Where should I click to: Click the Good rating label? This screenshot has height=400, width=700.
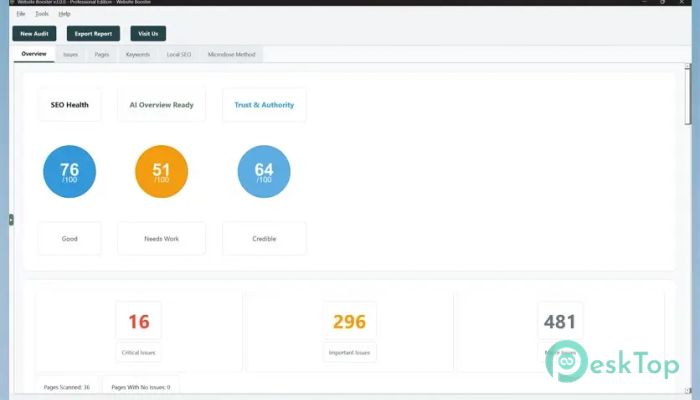(x=70, y=239)
